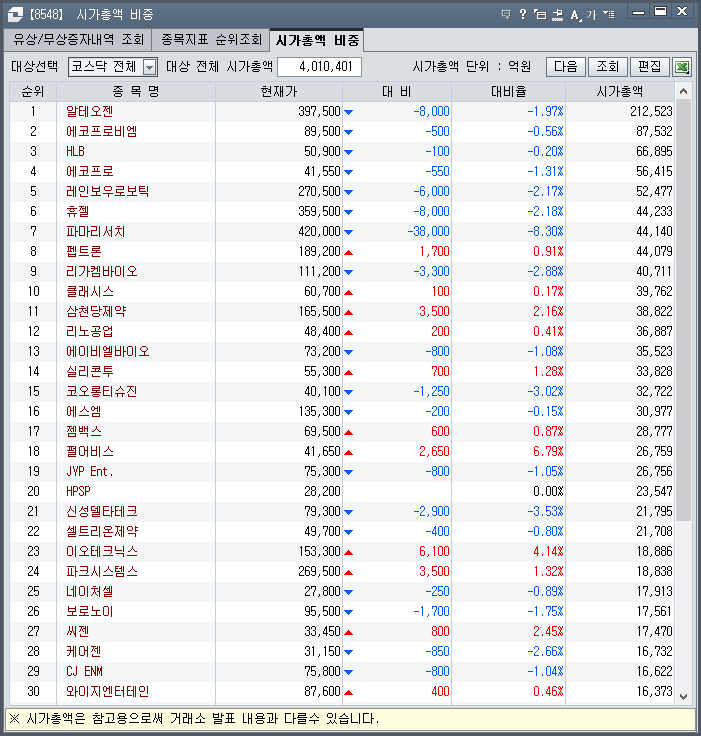Select stock 코오롱티슈진 in the list
The width and height of the screenshot is (701, 736).
click(x=101, y=391)
